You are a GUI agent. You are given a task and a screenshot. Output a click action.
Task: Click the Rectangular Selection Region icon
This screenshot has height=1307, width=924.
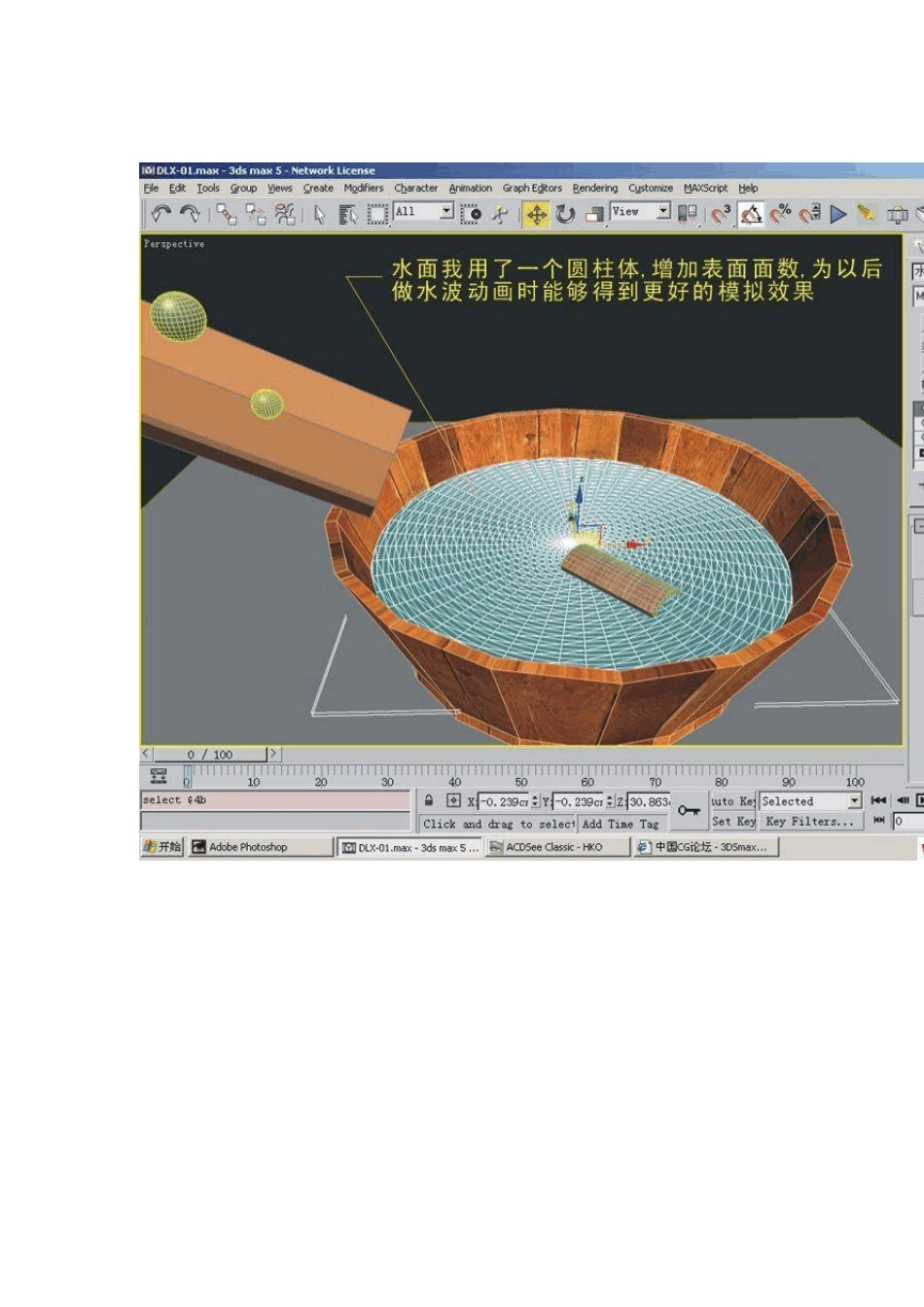pos(376,214)
